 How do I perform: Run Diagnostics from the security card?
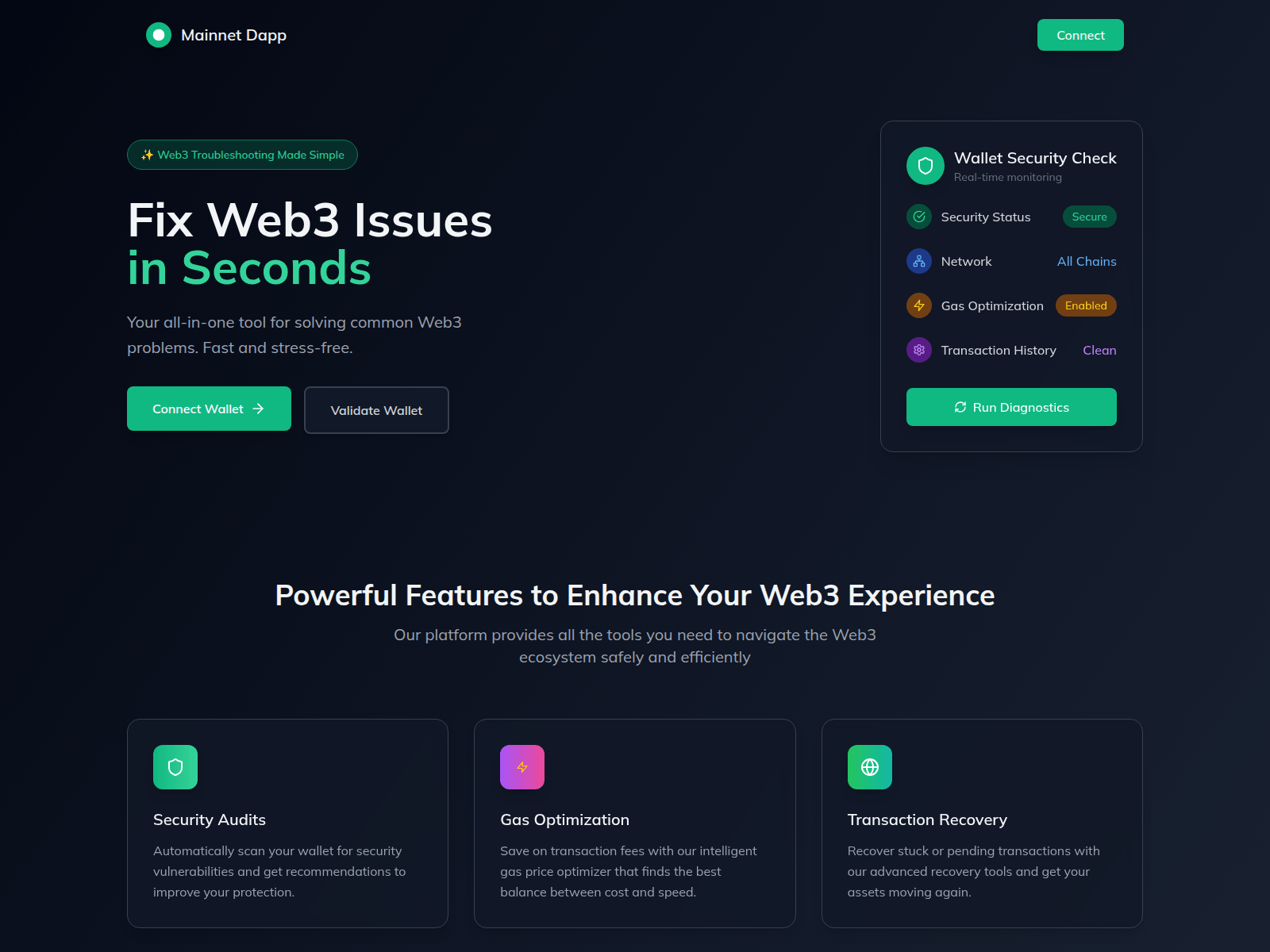(1011, 407)
